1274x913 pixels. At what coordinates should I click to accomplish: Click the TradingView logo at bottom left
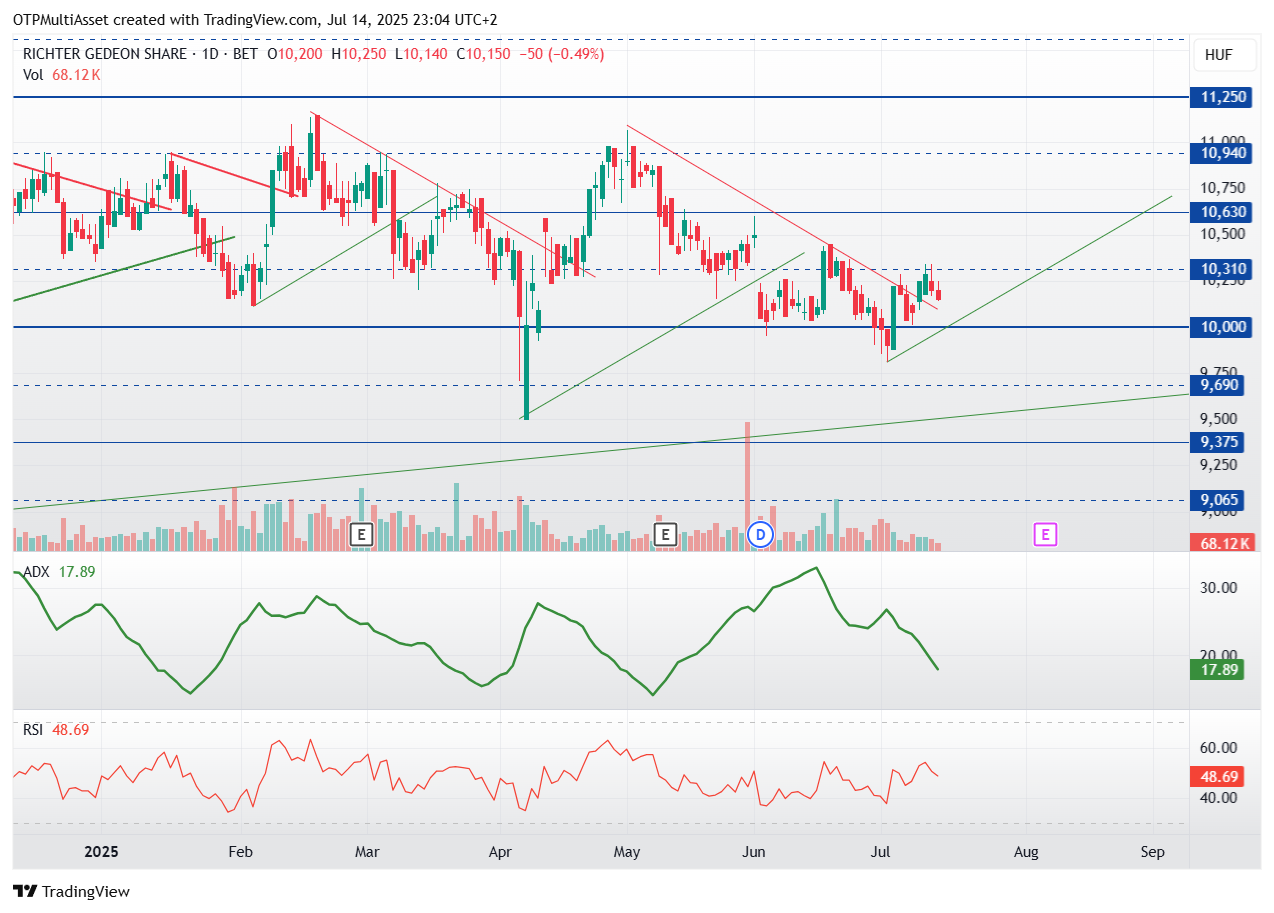(71, 891)
